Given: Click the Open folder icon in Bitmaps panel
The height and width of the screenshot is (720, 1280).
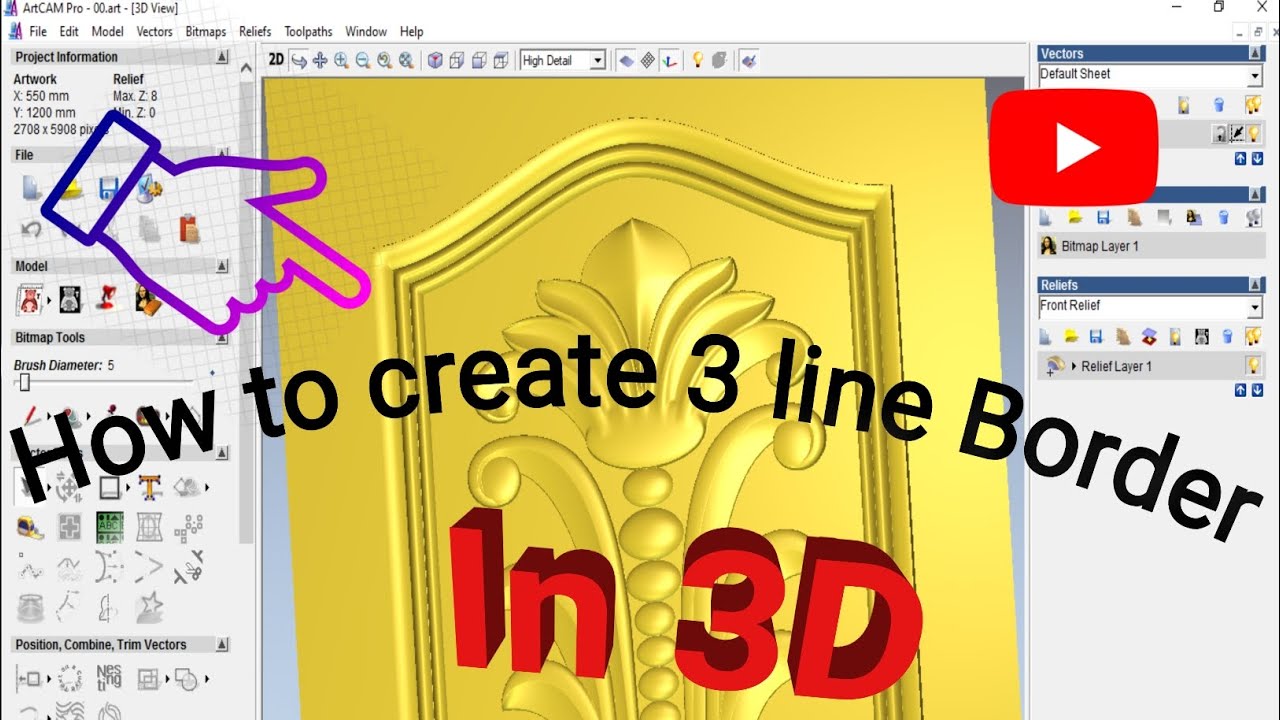Looking at the screenshot, I should [x=1074, y=217].
